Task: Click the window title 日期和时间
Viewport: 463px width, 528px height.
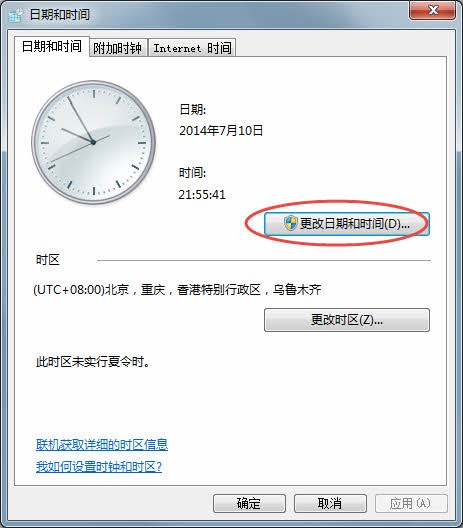Action: tap(60, 14)
